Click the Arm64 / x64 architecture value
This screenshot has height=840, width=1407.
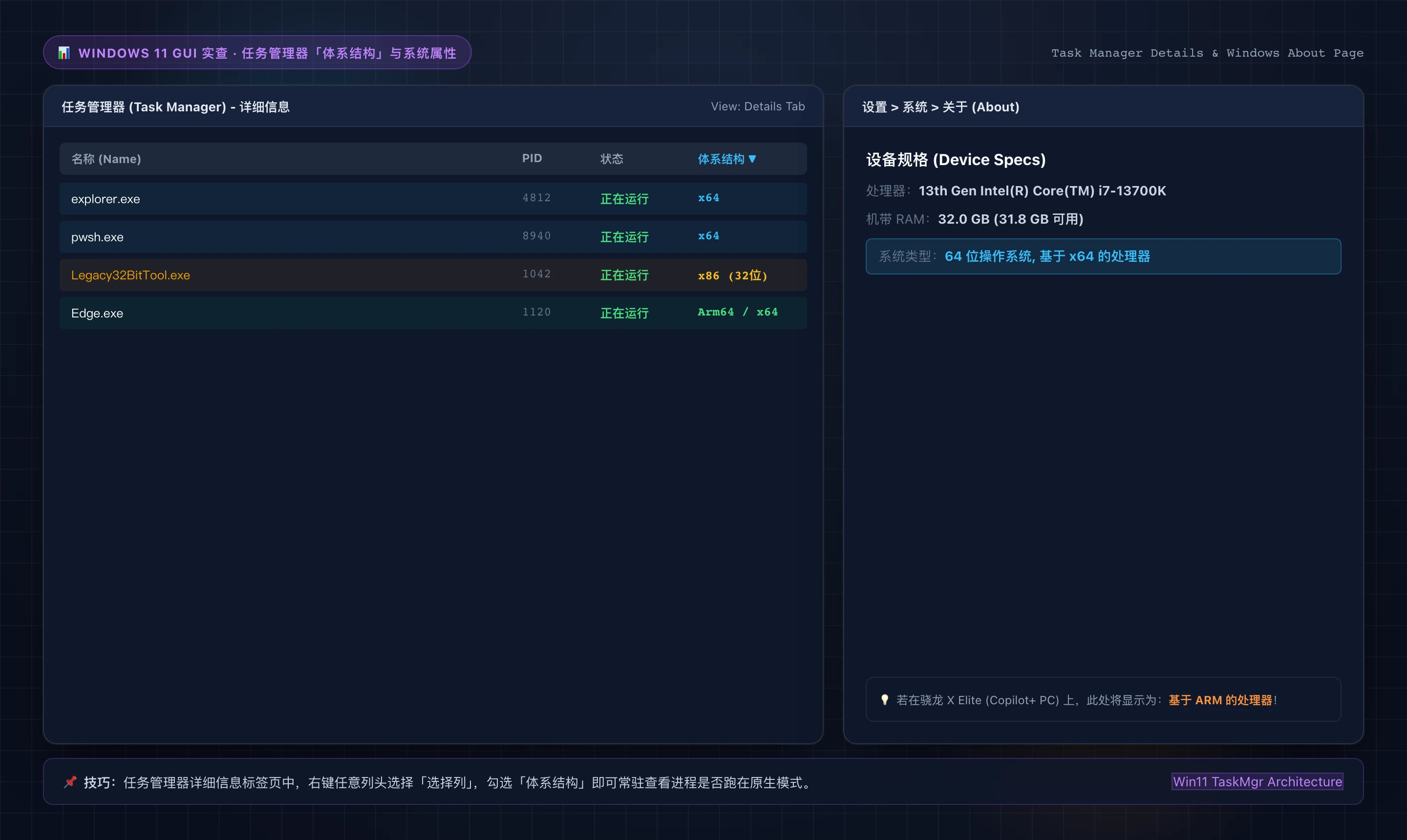click(737, 312)
